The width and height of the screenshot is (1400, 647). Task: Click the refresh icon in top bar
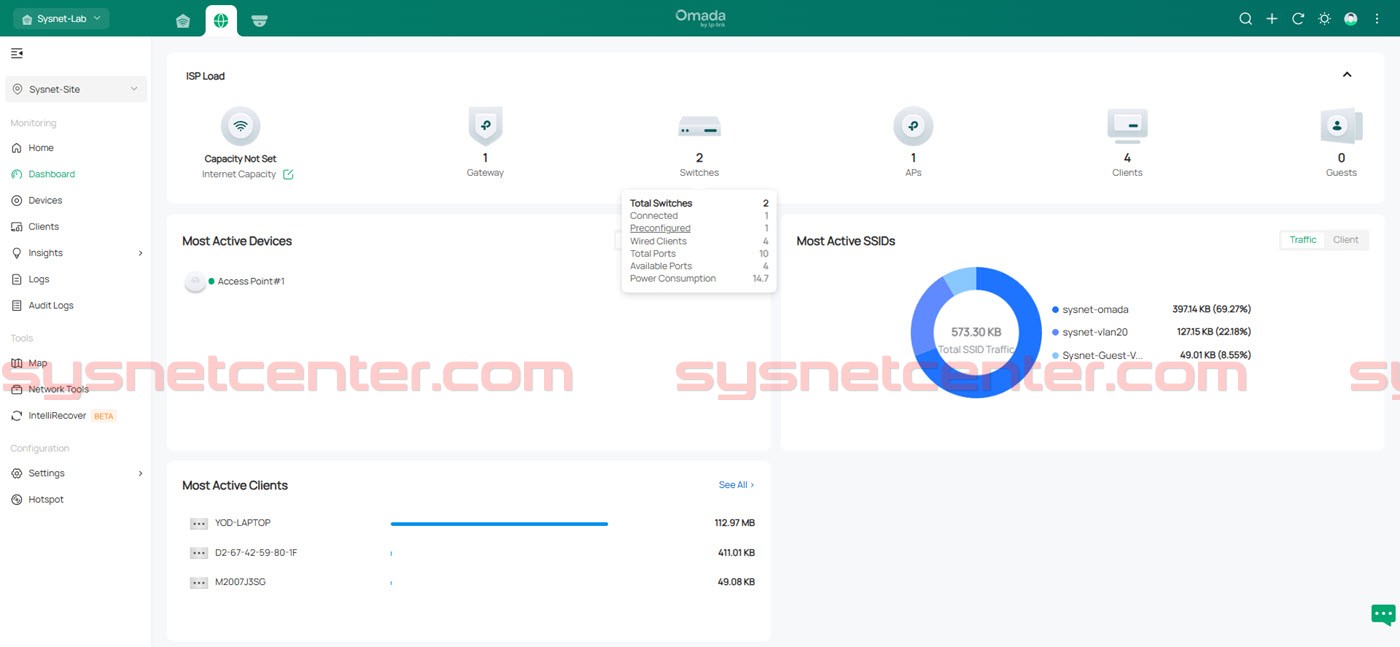click(x=1298, y=19)
